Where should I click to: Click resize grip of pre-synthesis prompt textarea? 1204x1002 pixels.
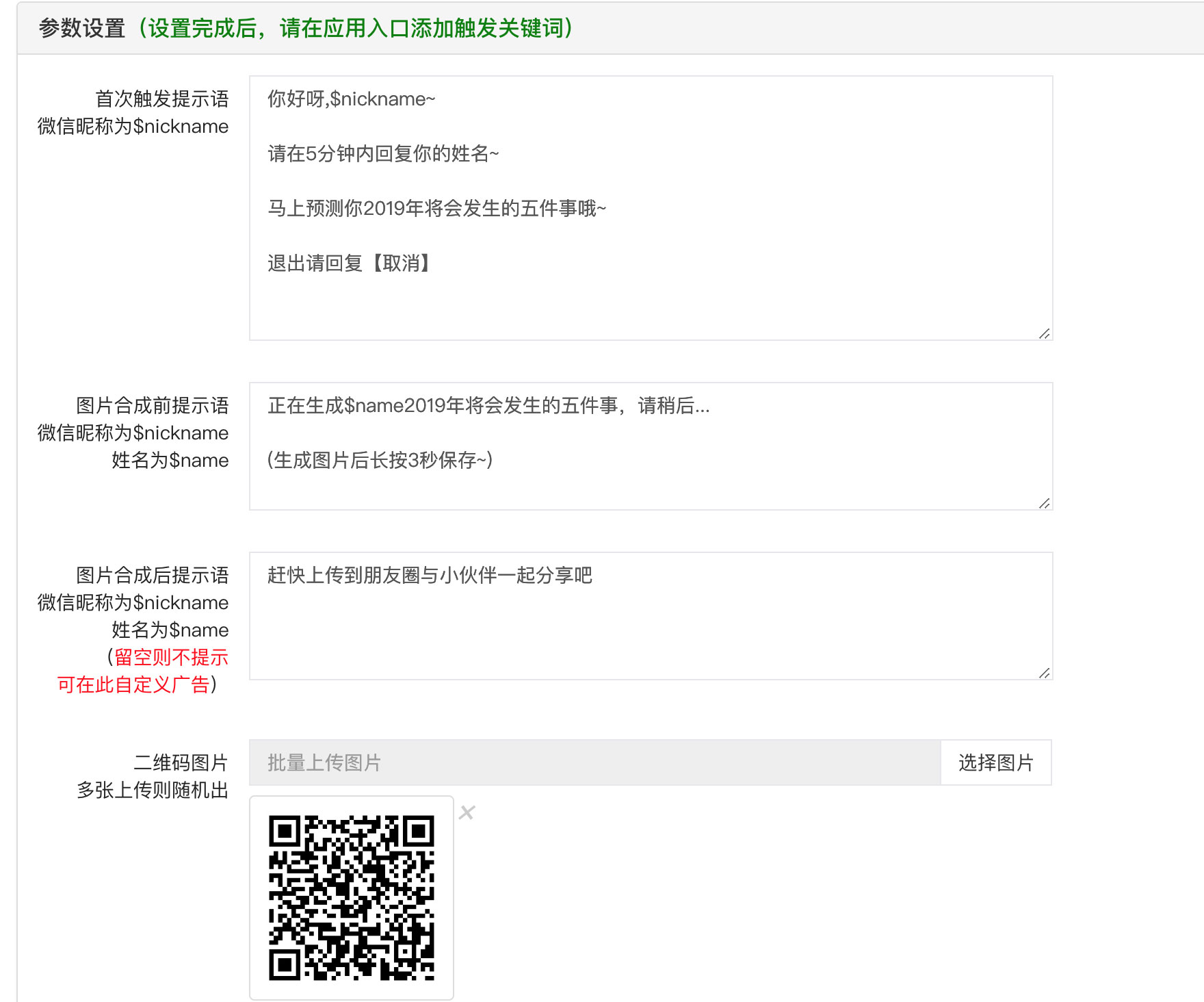click(1044, 503)
